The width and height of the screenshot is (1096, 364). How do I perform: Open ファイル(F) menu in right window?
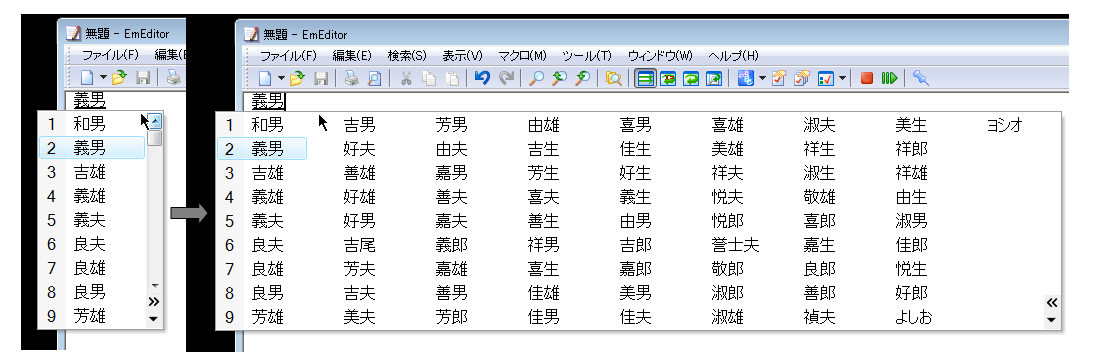coord(288,55)
